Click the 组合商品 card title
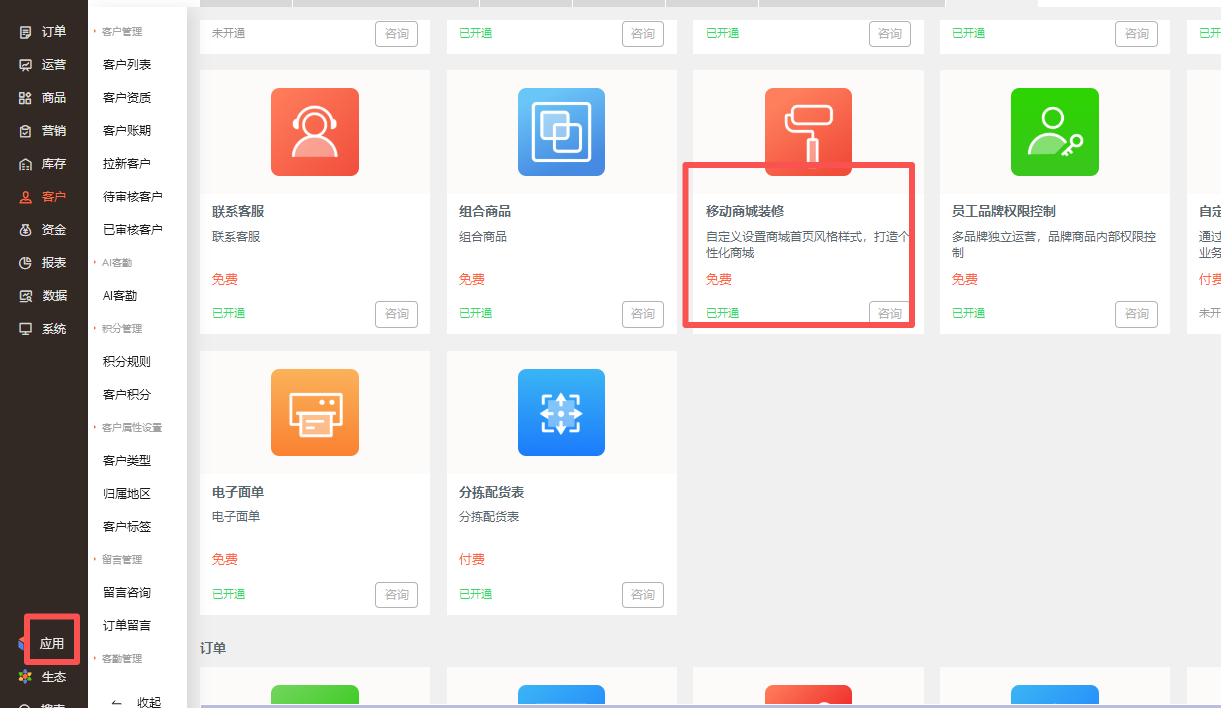 coord(485,212)
